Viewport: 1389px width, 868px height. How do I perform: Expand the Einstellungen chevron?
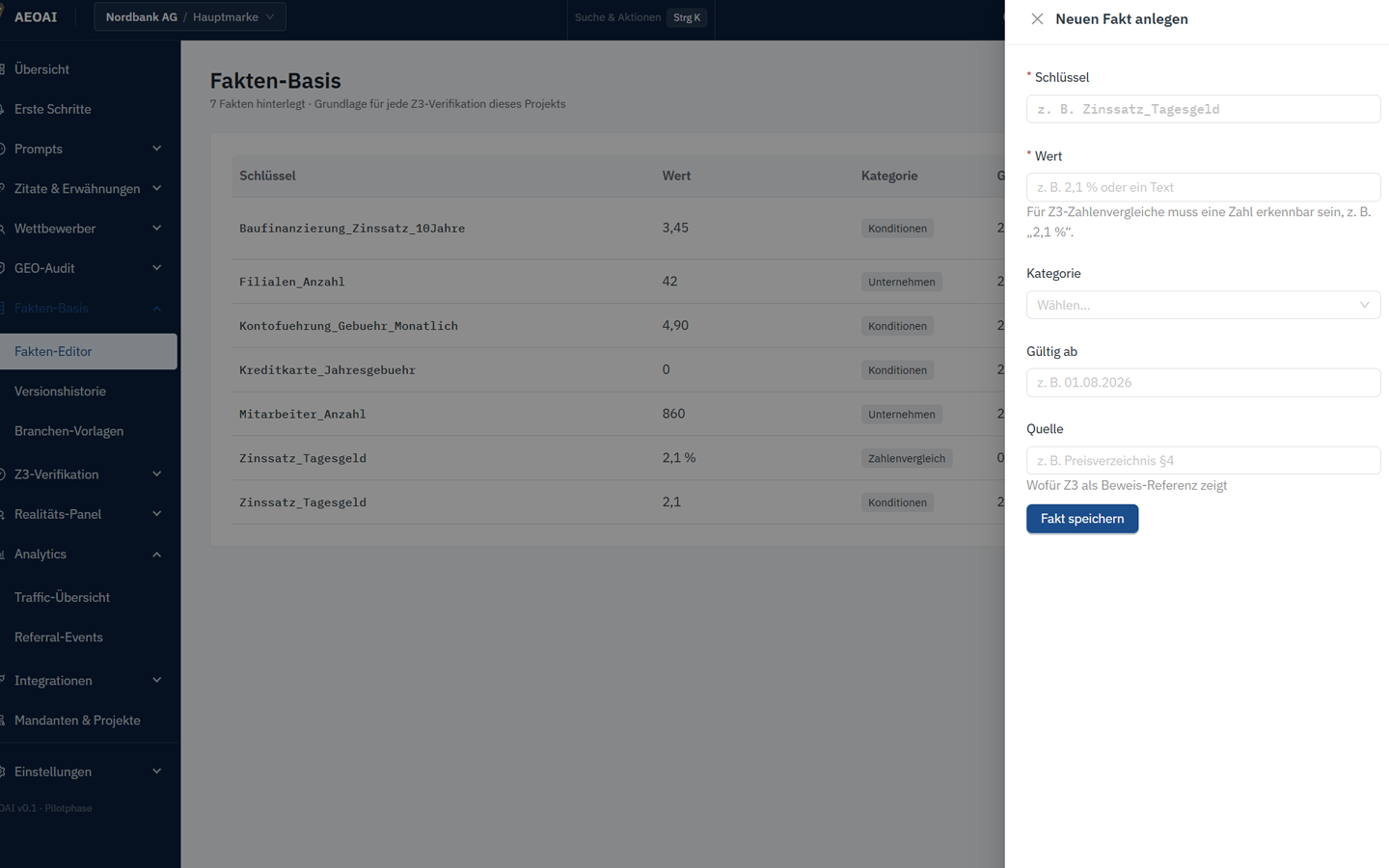[156, 772]
